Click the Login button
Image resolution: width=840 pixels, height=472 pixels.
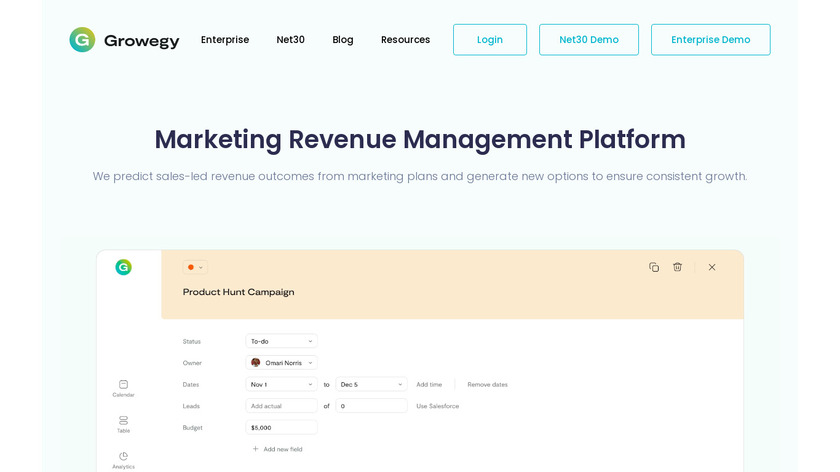tap(490, 40)
